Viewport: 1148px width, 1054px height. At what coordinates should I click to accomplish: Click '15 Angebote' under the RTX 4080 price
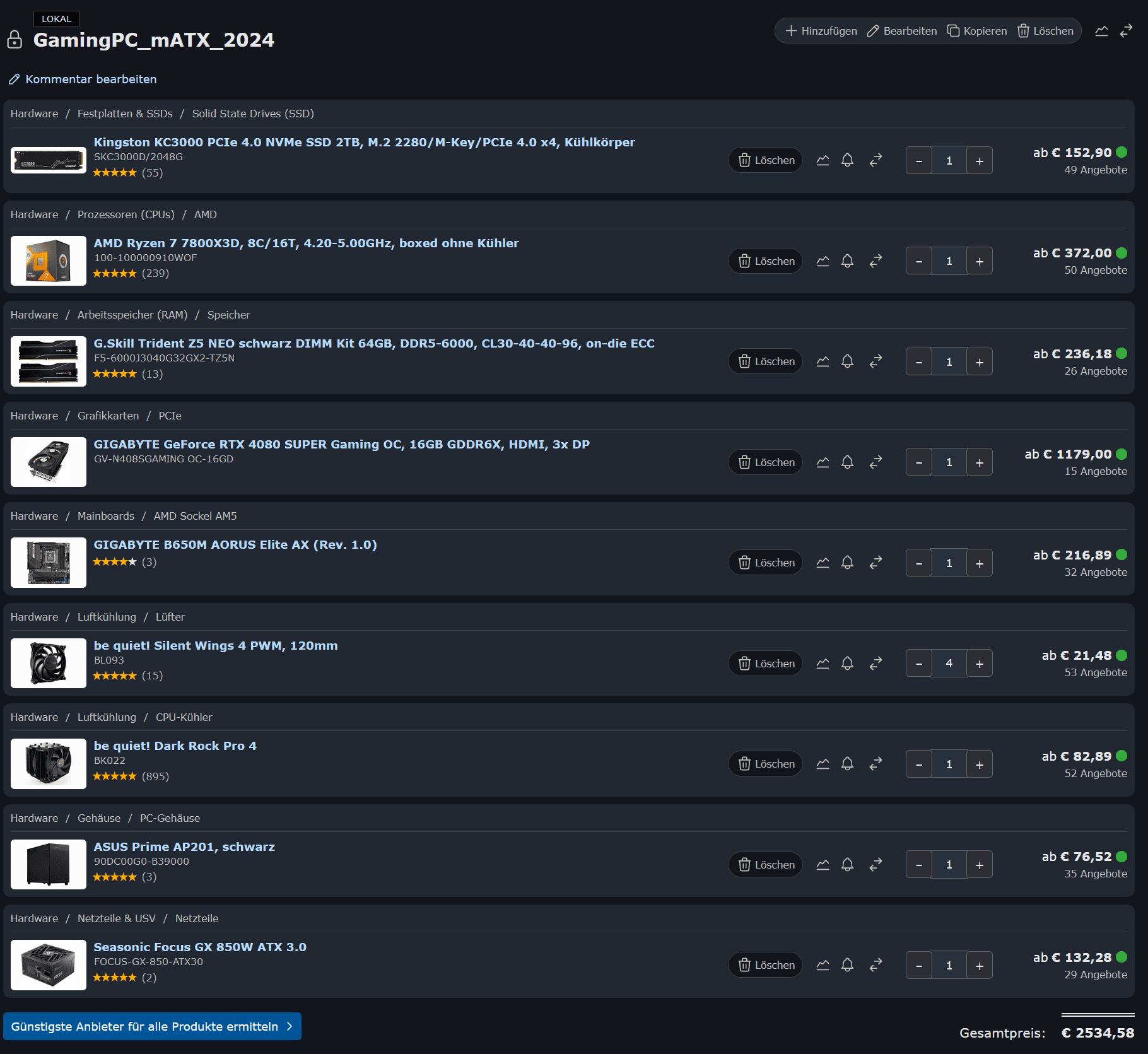coord(1096,471)
